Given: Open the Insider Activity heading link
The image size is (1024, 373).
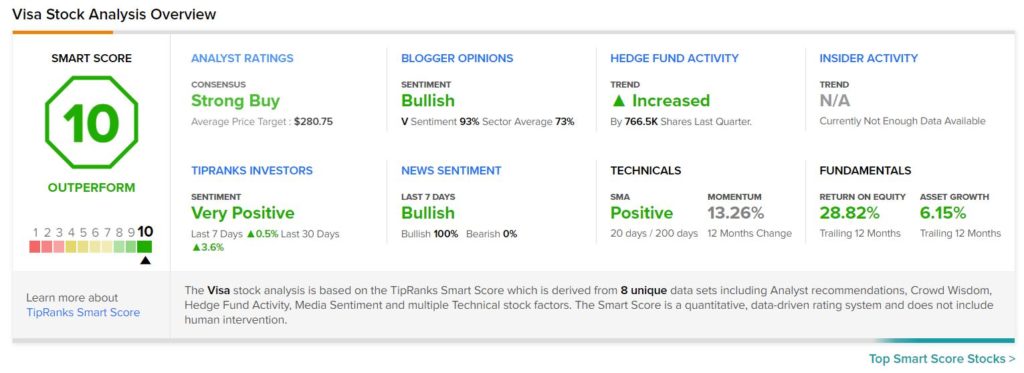Looking at the screenshot, I should coord(869,58).
